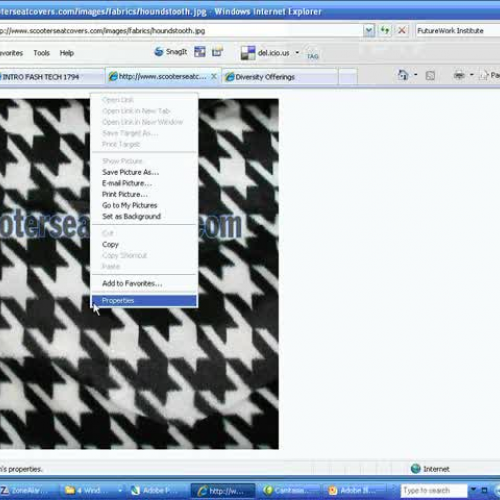Click the address bar URL field

[x=180, y=31]
